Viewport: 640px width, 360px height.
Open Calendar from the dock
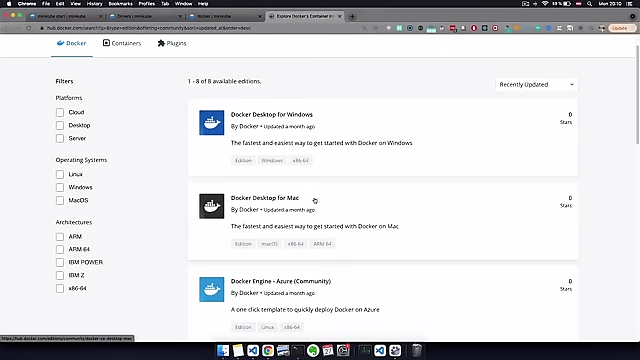pos(328,350)
